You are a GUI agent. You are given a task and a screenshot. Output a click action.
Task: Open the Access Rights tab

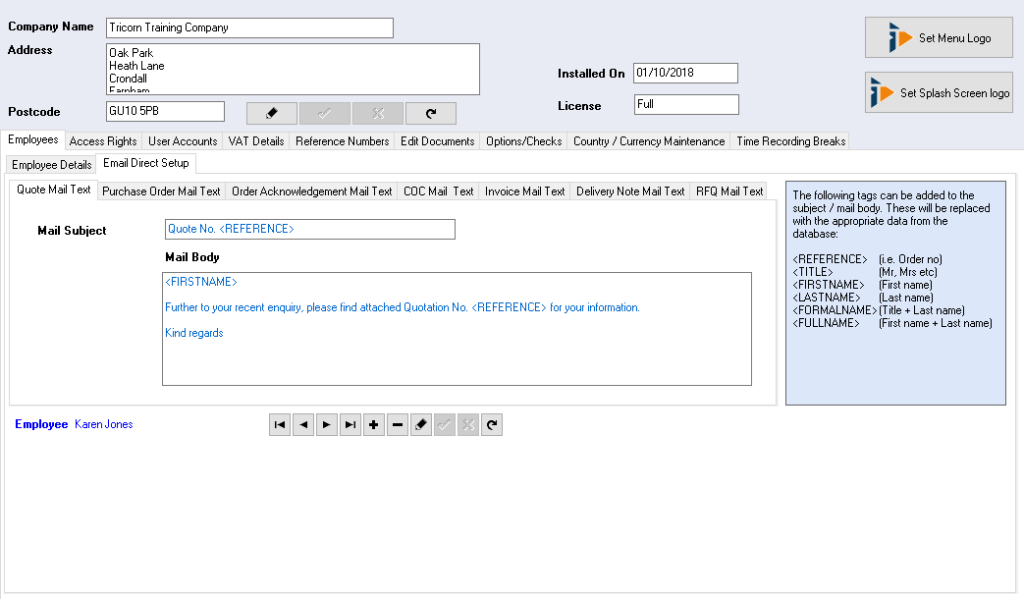tap(103, 141)
